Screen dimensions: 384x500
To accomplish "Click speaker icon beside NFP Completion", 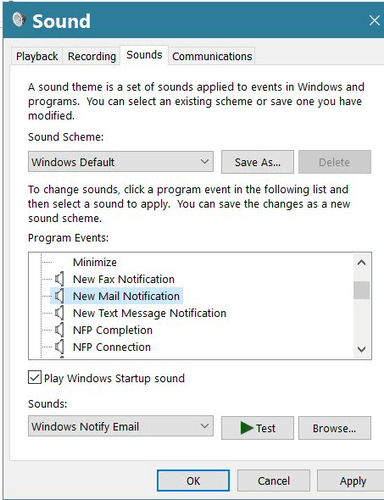I will click(x=59, y=330).
